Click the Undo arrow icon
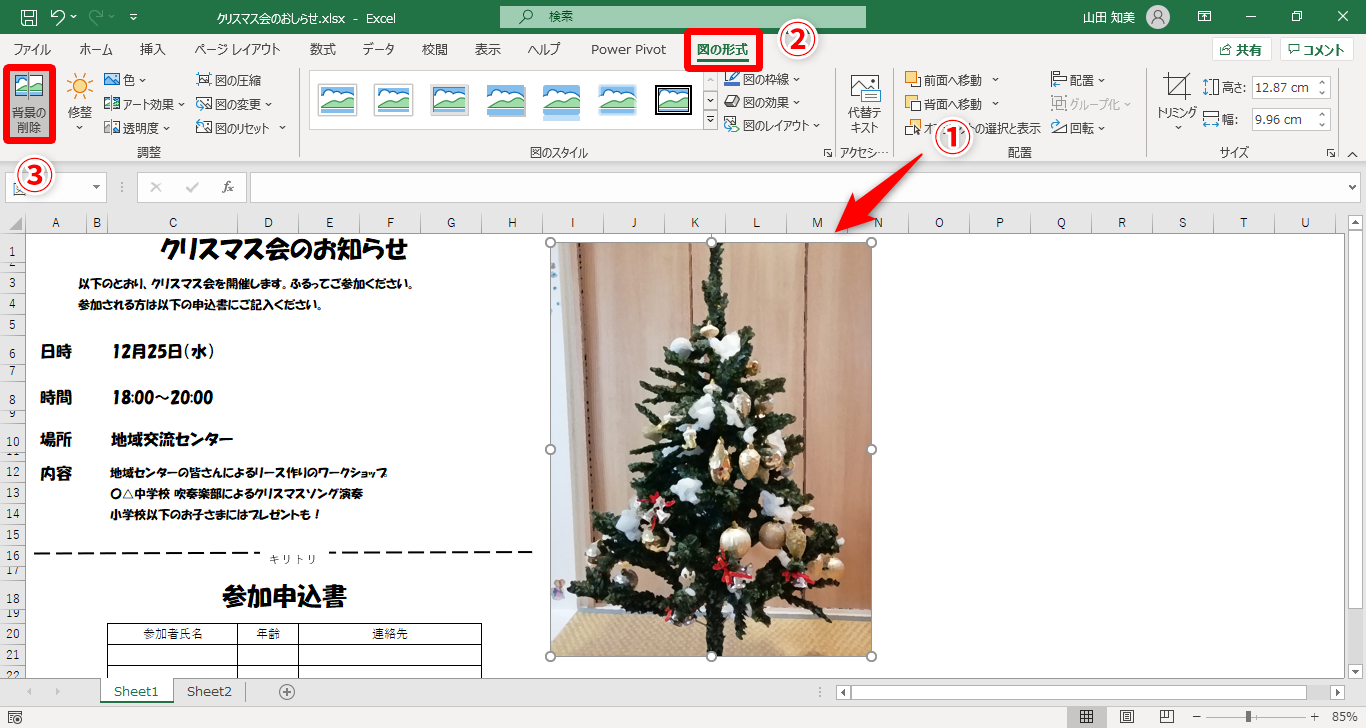Screen dimensions: 1366x728 [x=59, y=17]
